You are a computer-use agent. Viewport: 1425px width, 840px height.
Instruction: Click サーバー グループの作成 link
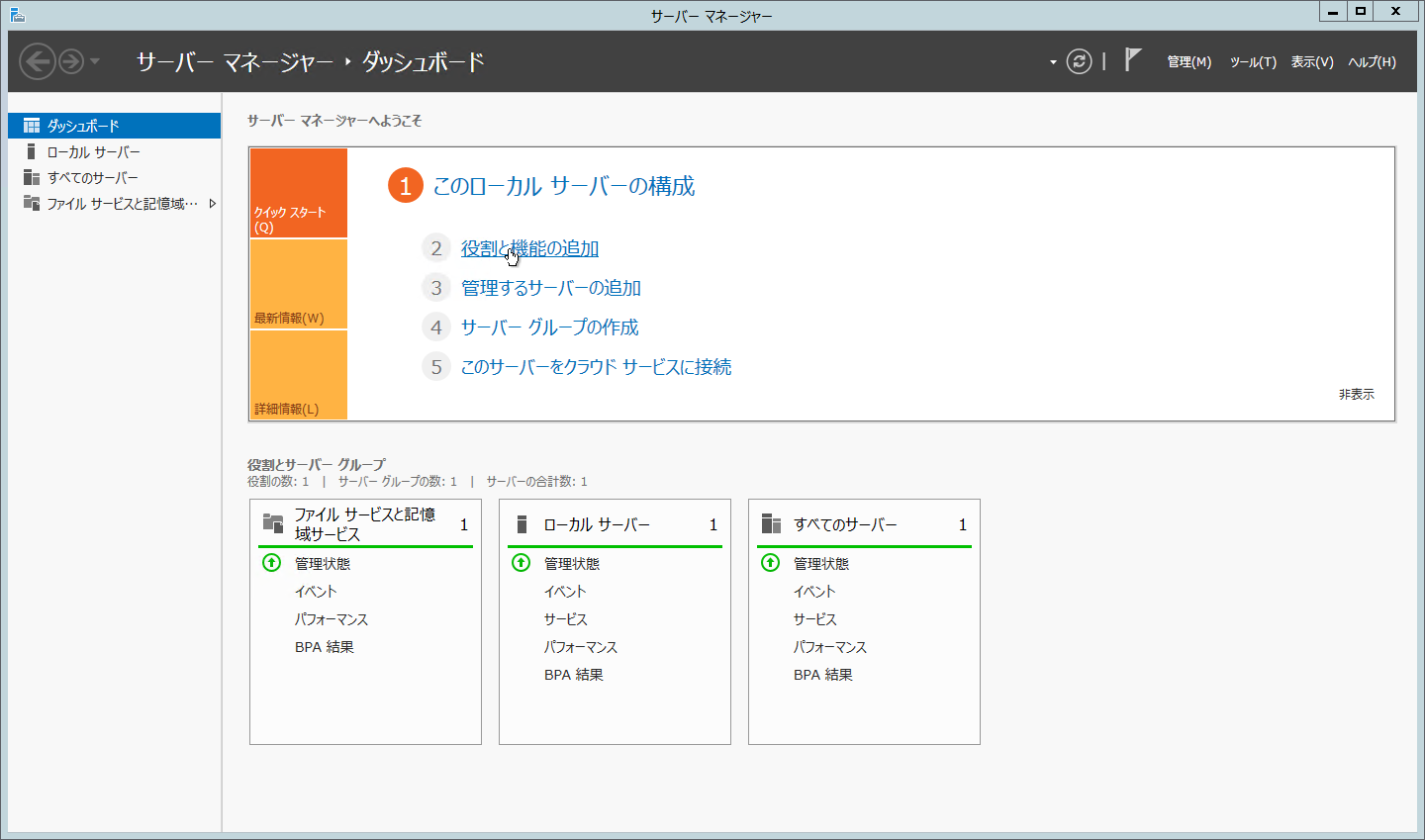click(x=549, y=327)
